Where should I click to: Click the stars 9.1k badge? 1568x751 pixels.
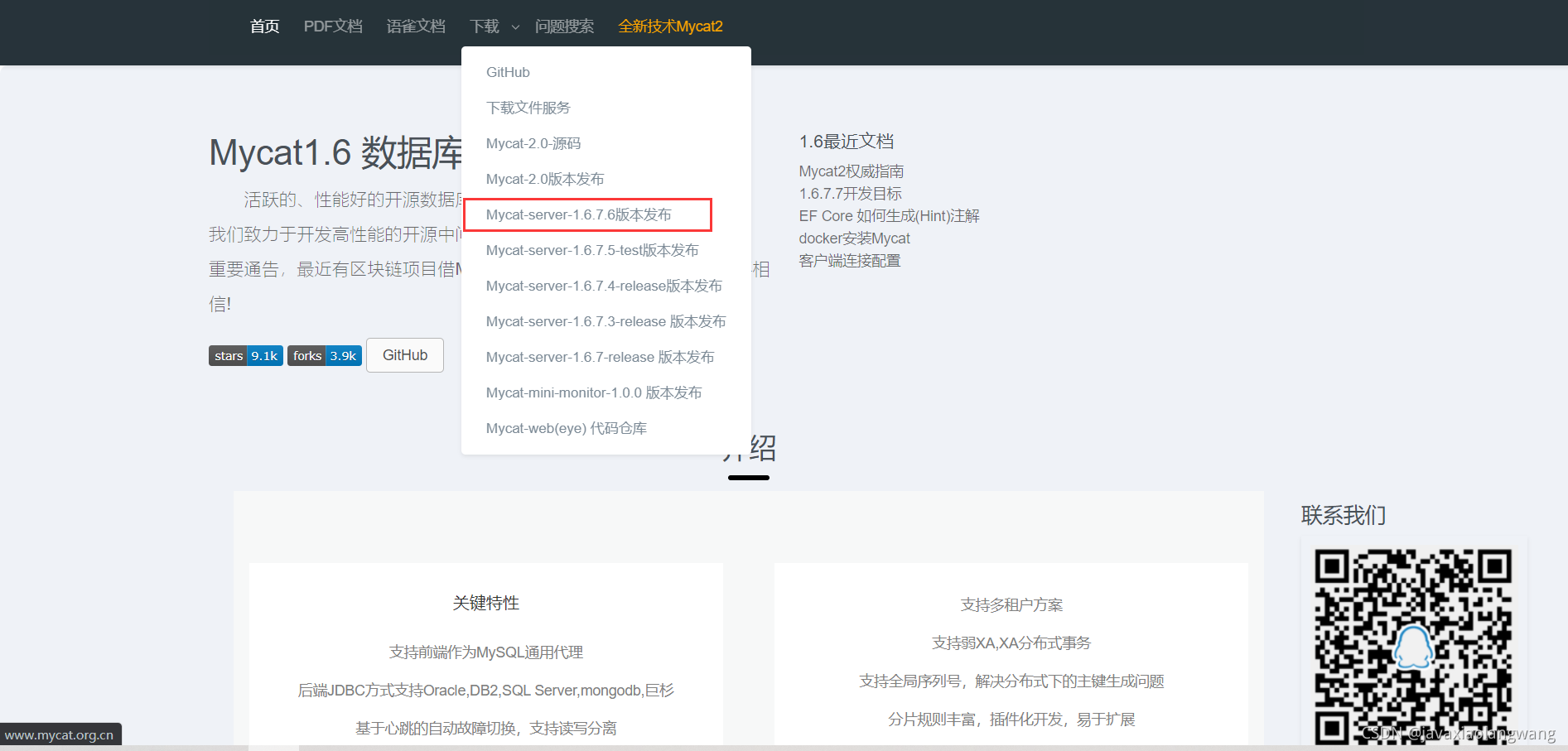(246, 356)
